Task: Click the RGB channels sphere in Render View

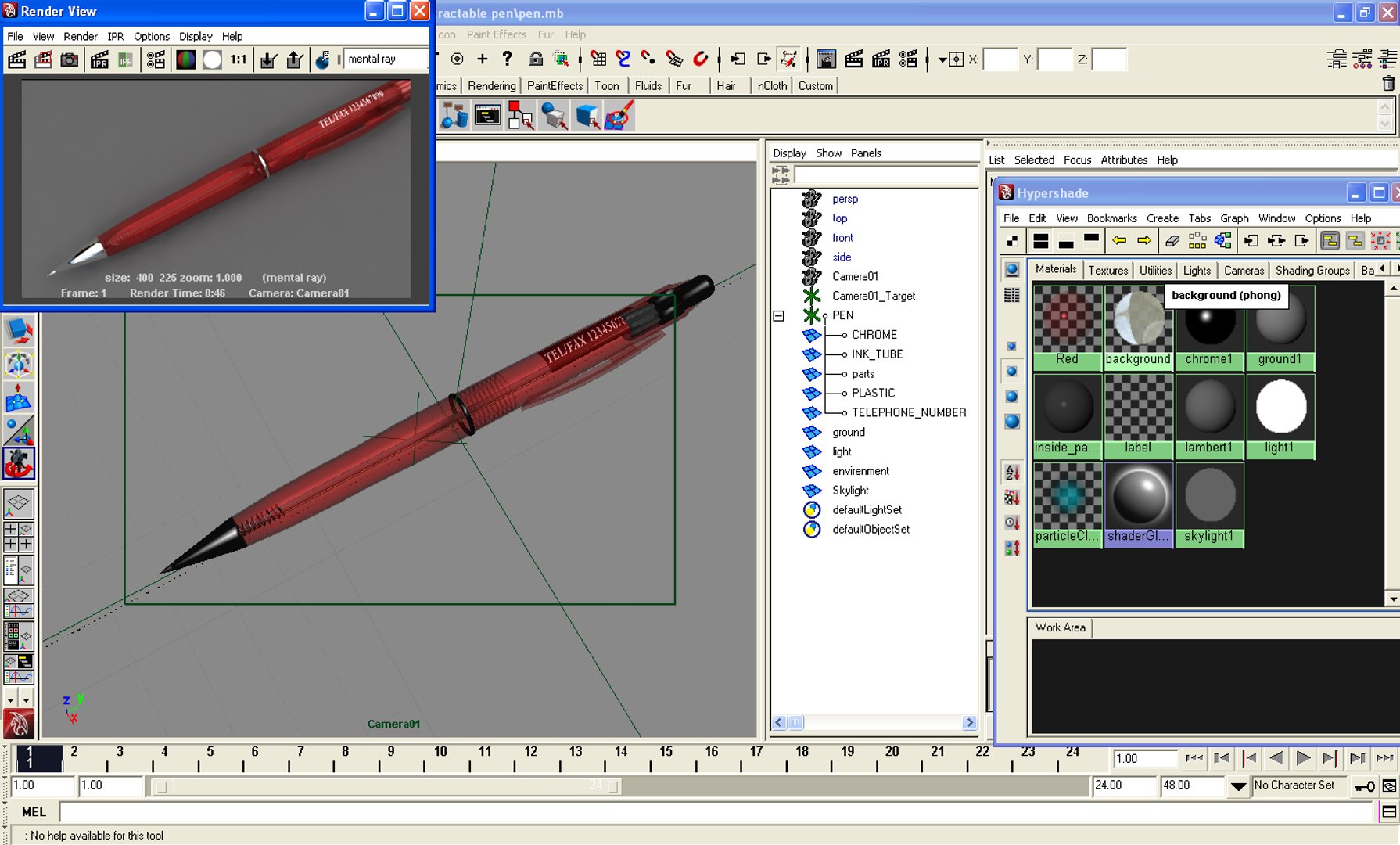Action: (185, 59)
